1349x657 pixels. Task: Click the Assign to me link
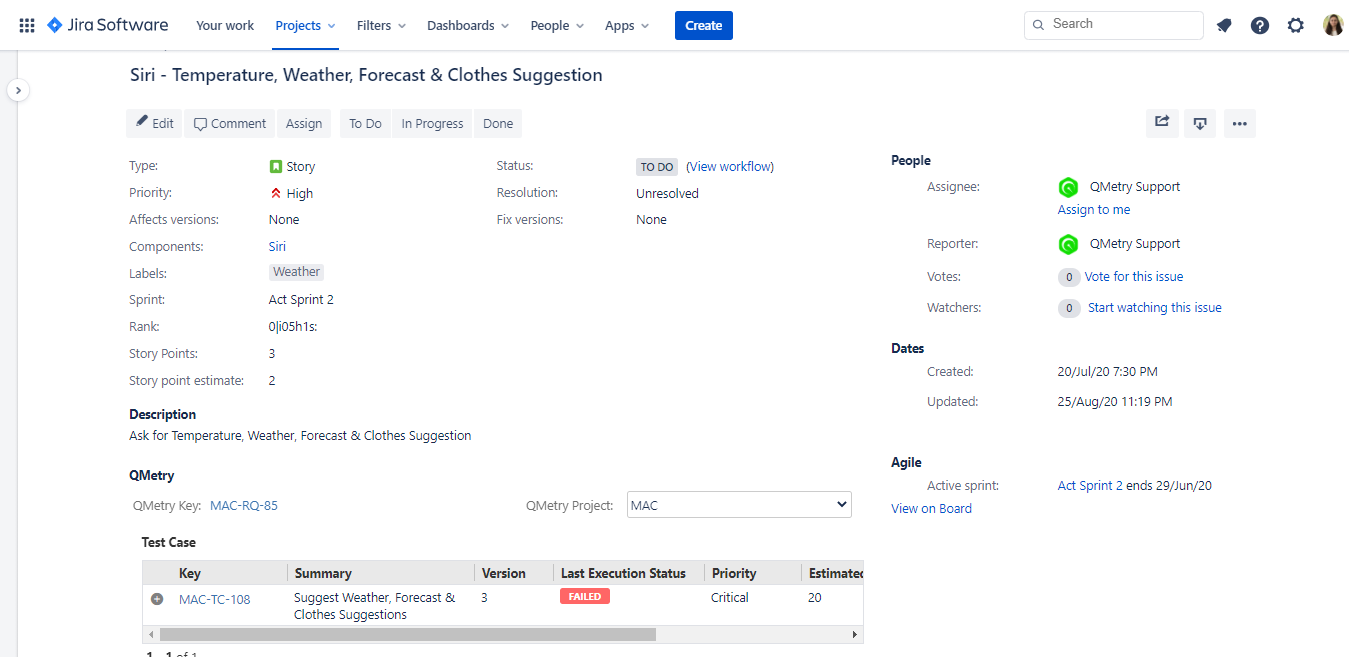click(x=1094, y=210)
